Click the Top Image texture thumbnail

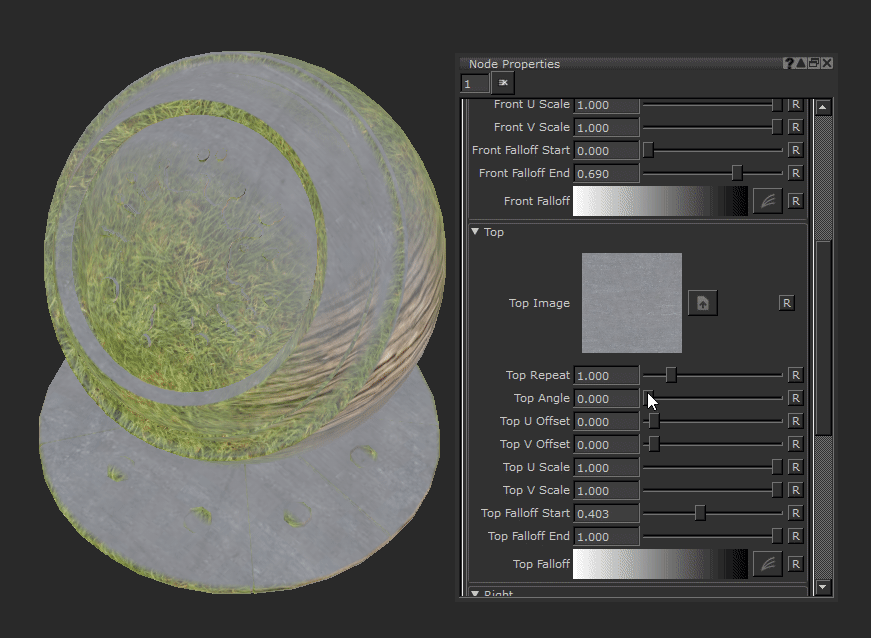pos(632,303)
